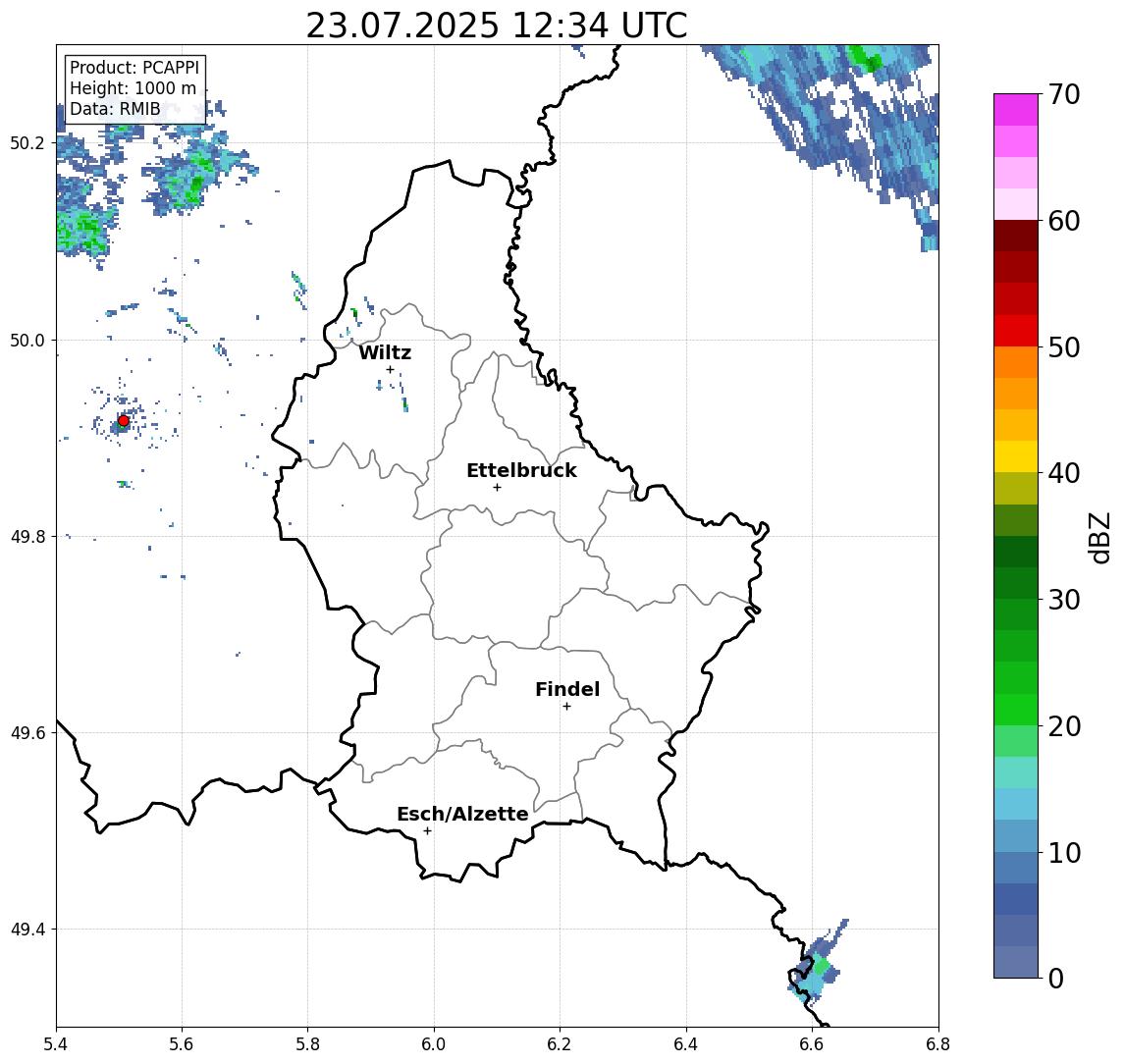Click the Findel city label

pos(567,689)
